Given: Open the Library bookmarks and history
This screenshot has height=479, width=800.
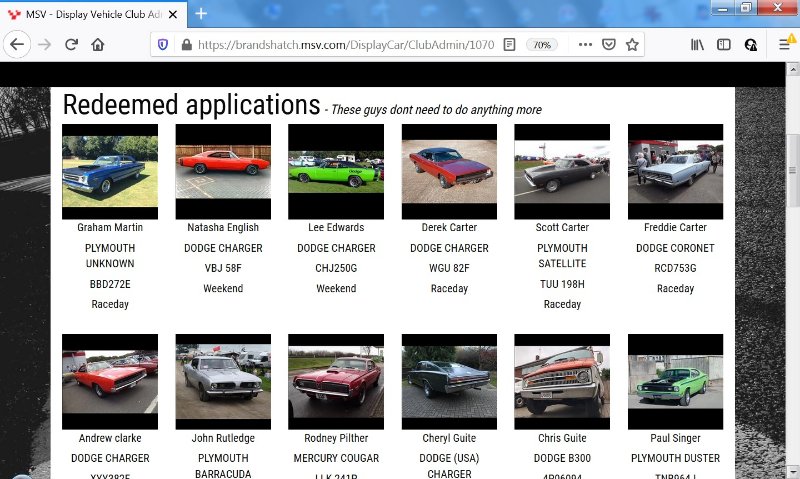Looking at the screenshot, I should (697, 45).
